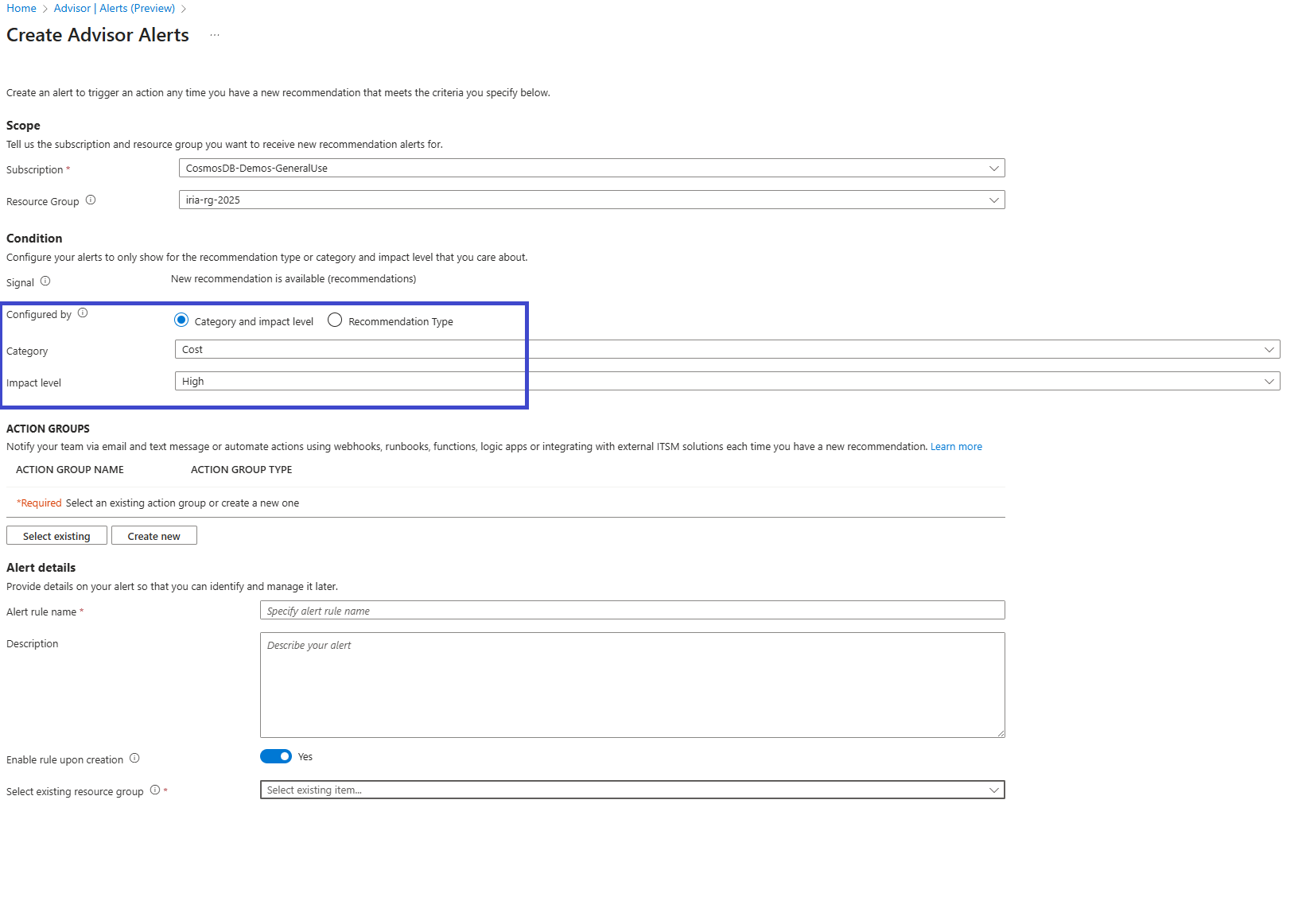Select Category and impact level radio button

[x=181, y=320]
